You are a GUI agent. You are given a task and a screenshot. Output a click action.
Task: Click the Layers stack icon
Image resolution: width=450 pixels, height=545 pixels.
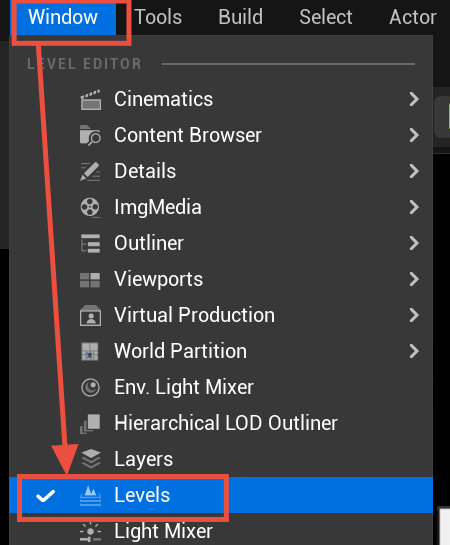click(x=90, y=459)
